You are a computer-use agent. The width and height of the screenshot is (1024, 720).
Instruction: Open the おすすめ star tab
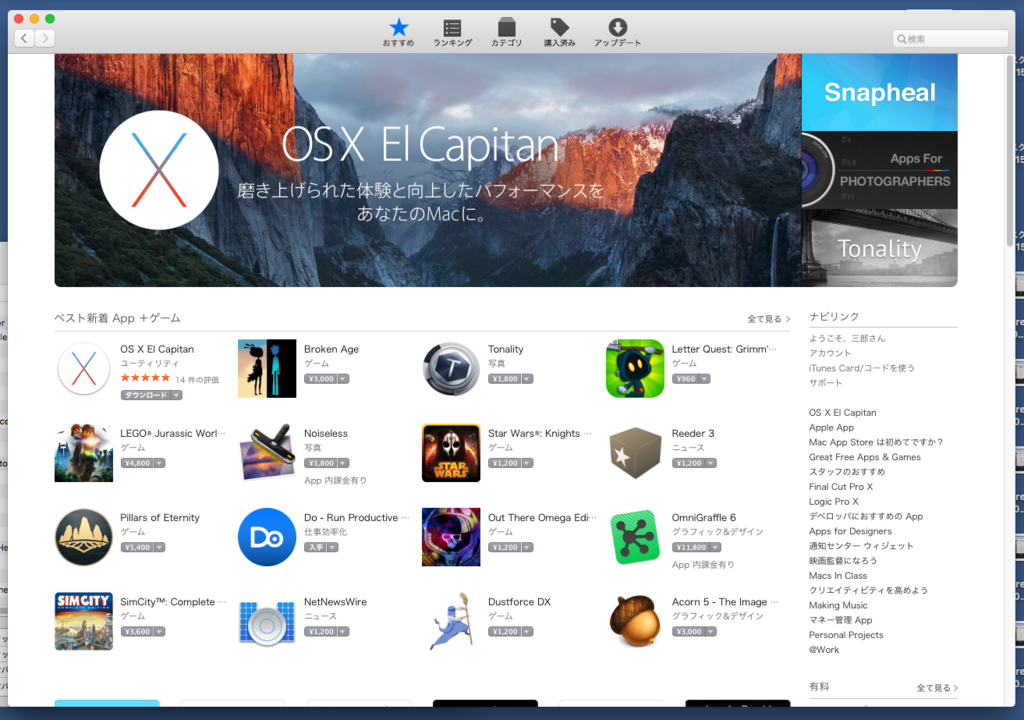[398, 32]
